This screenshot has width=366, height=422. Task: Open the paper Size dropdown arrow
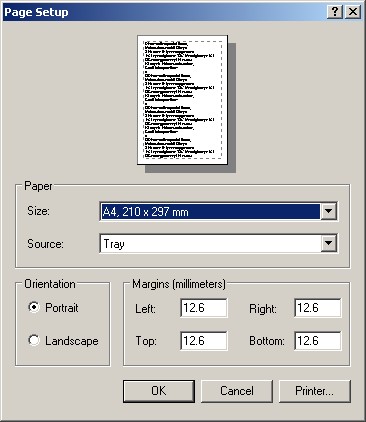pyautogui.click(x=328, y=211)
